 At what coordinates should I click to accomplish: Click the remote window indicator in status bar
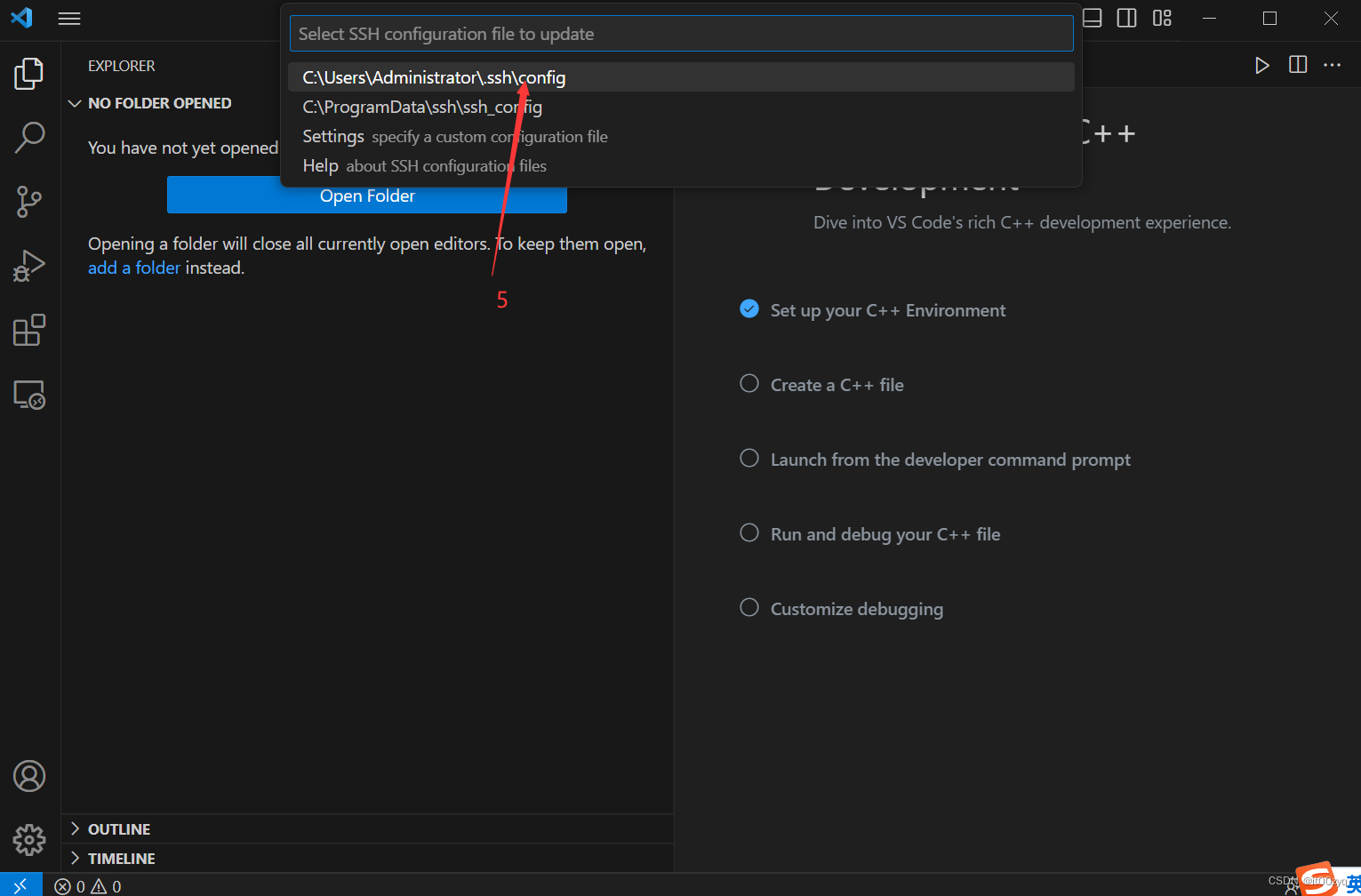[21, 885]
